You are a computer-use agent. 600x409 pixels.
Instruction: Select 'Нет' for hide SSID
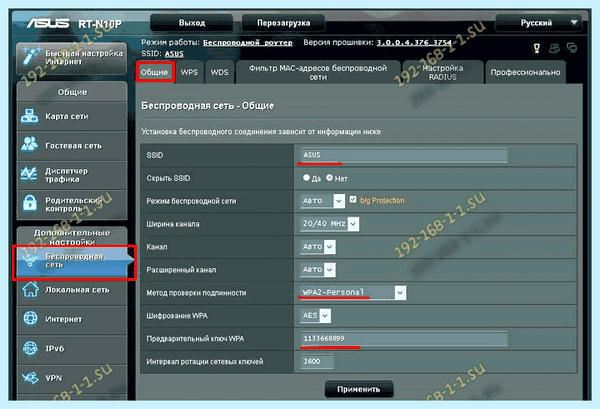[x=329, y=178]
